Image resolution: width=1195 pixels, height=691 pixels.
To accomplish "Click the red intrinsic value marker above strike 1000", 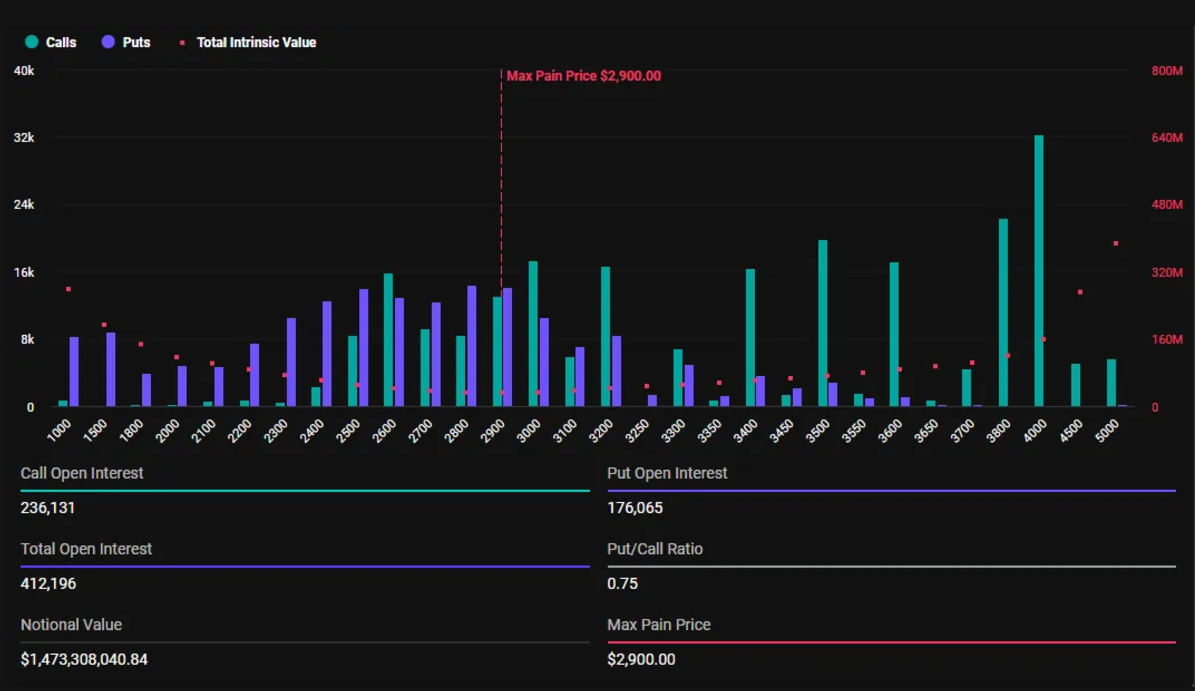I will pos(69,290).
